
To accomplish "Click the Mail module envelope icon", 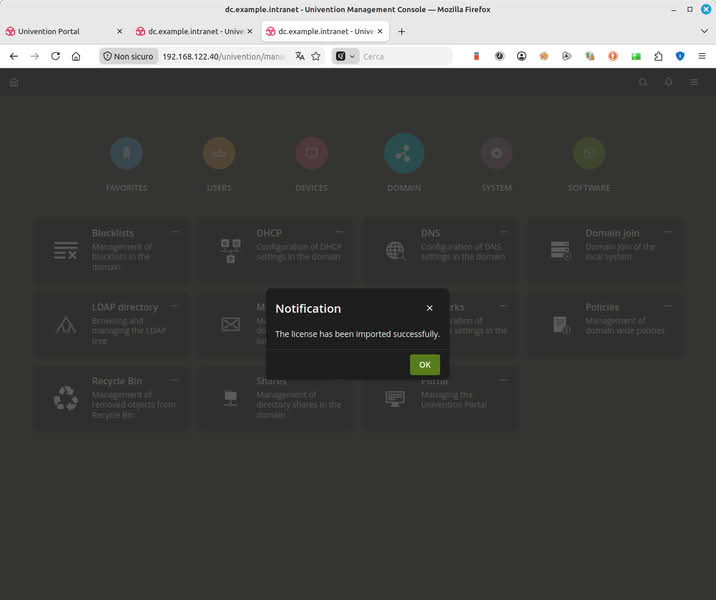I will [231, 324].
